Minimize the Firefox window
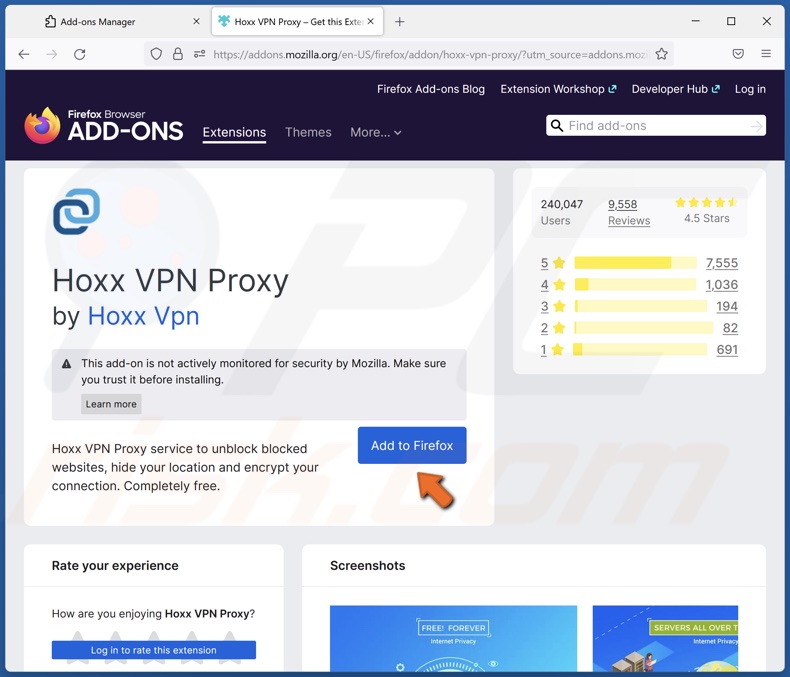 [x=696, y=21]
